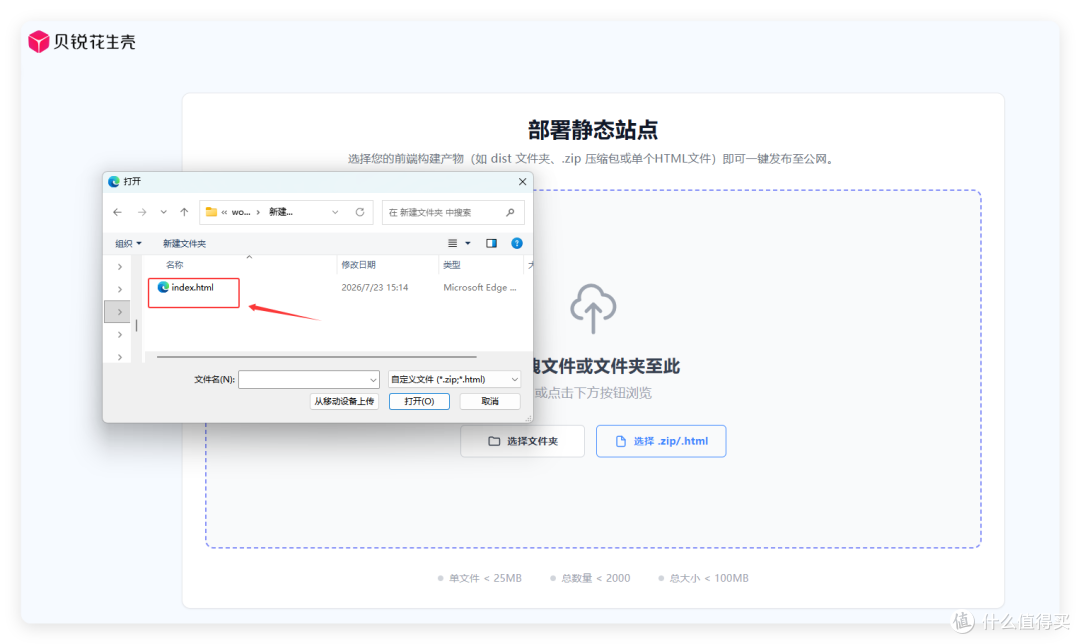This screenshot has width=1080, height=644.
Task: Expand the first navigation tree chevron
Action: (x=120, y=267)
